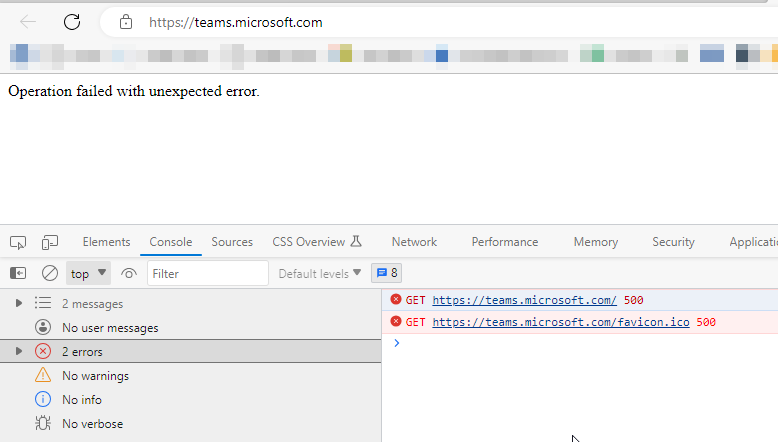Expand the 2 errors group
The height and width of the screenshot is (442, 778).
(19, 351)
